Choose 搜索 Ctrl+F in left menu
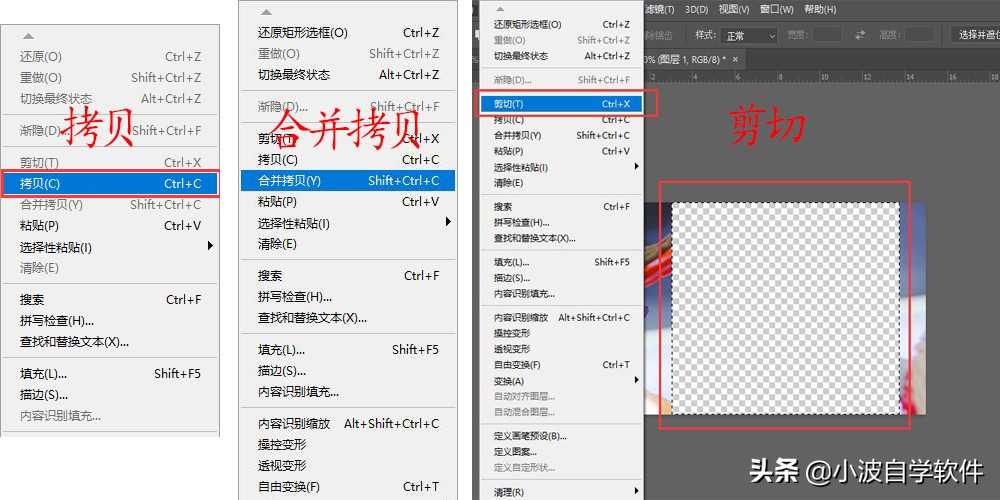This screenshot has height=500, width=1000. 110,300
